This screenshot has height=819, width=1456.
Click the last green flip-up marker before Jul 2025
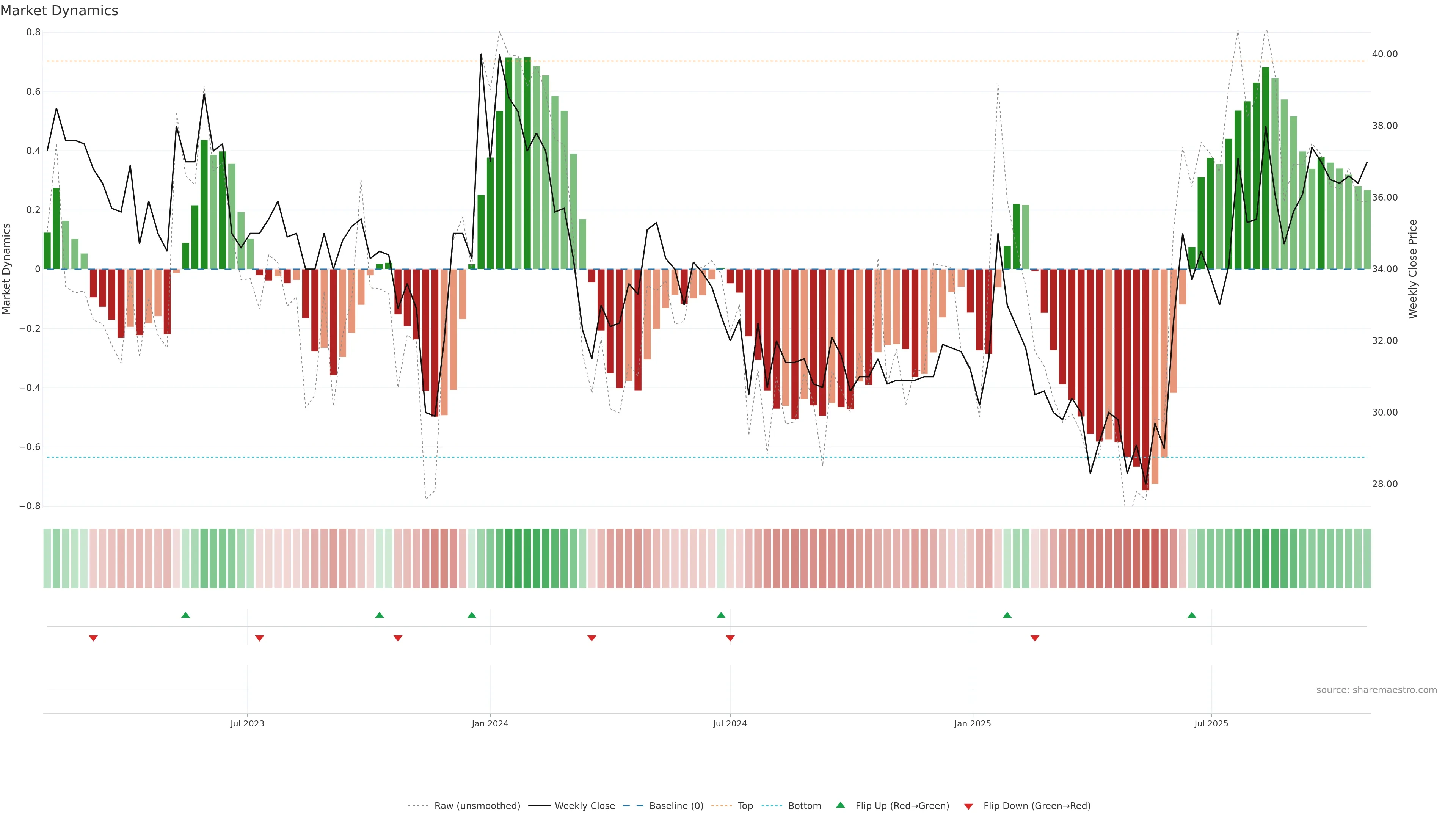1191,615
